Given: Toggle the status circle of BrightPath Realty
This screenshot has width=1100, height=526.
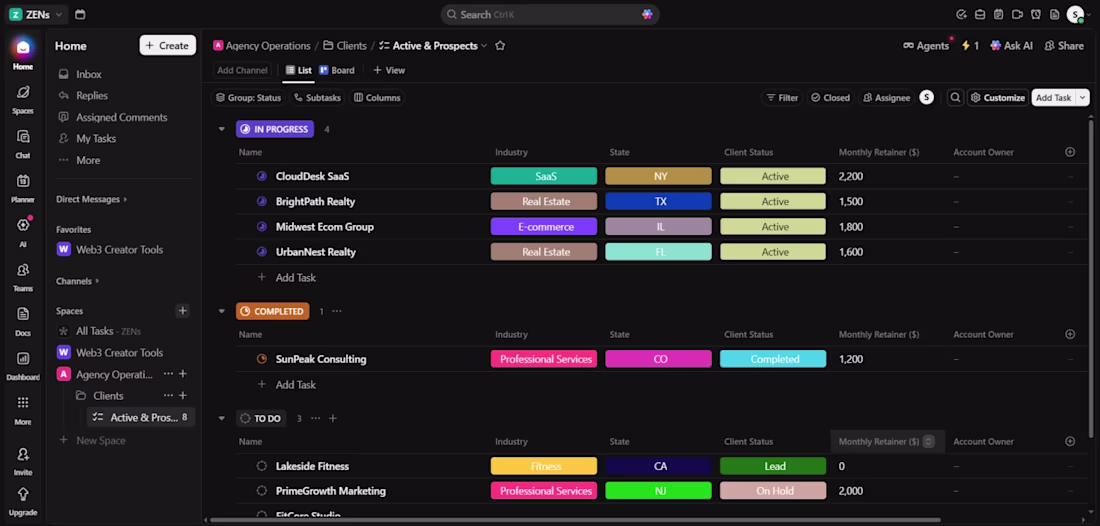Looking at the screenshot, I should coord(262,201).
